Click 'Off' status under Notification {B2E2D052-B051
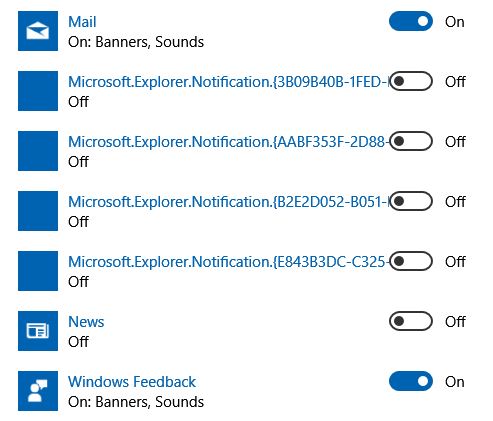This screenshot has height=421, width=493. (x=78, y=222)
